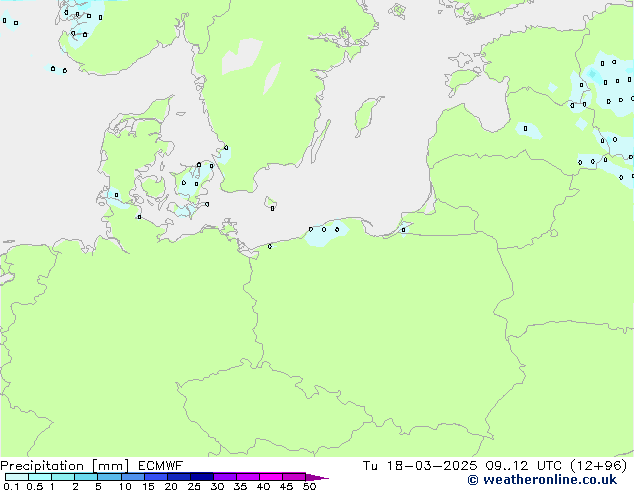Image resolution: width=634 pixels, height=490 pixels.
Task: Select the 30–35 mm purple legend swatch
Action: 225,477
